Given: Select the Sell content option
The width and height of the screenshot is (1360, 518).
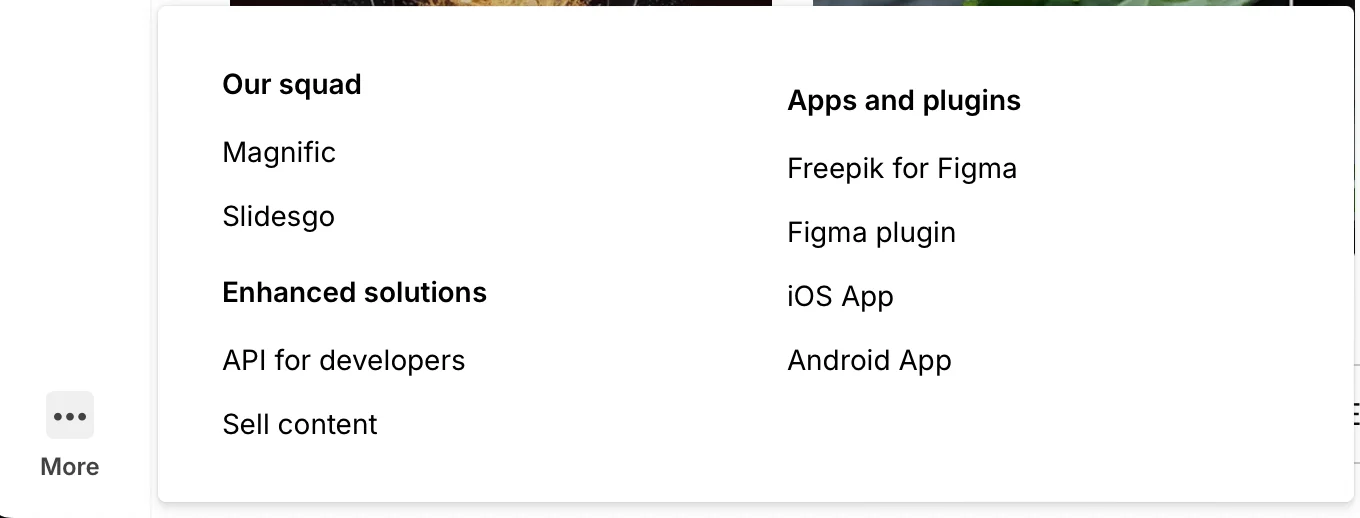Looking at the screenshot, I should (x=300, y=424).
